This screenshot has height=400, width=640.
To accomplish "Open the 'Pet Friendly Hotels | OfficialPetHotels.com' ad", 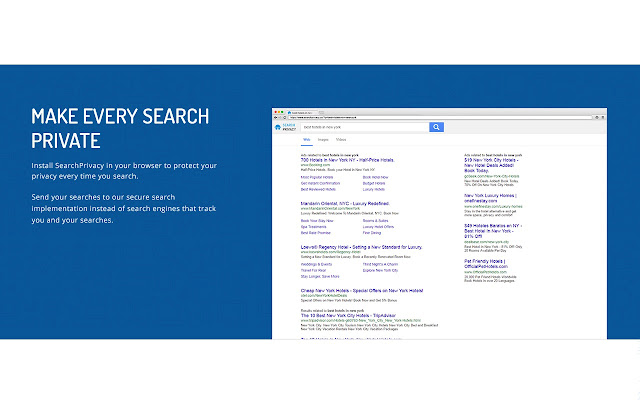I will [486, 264].
